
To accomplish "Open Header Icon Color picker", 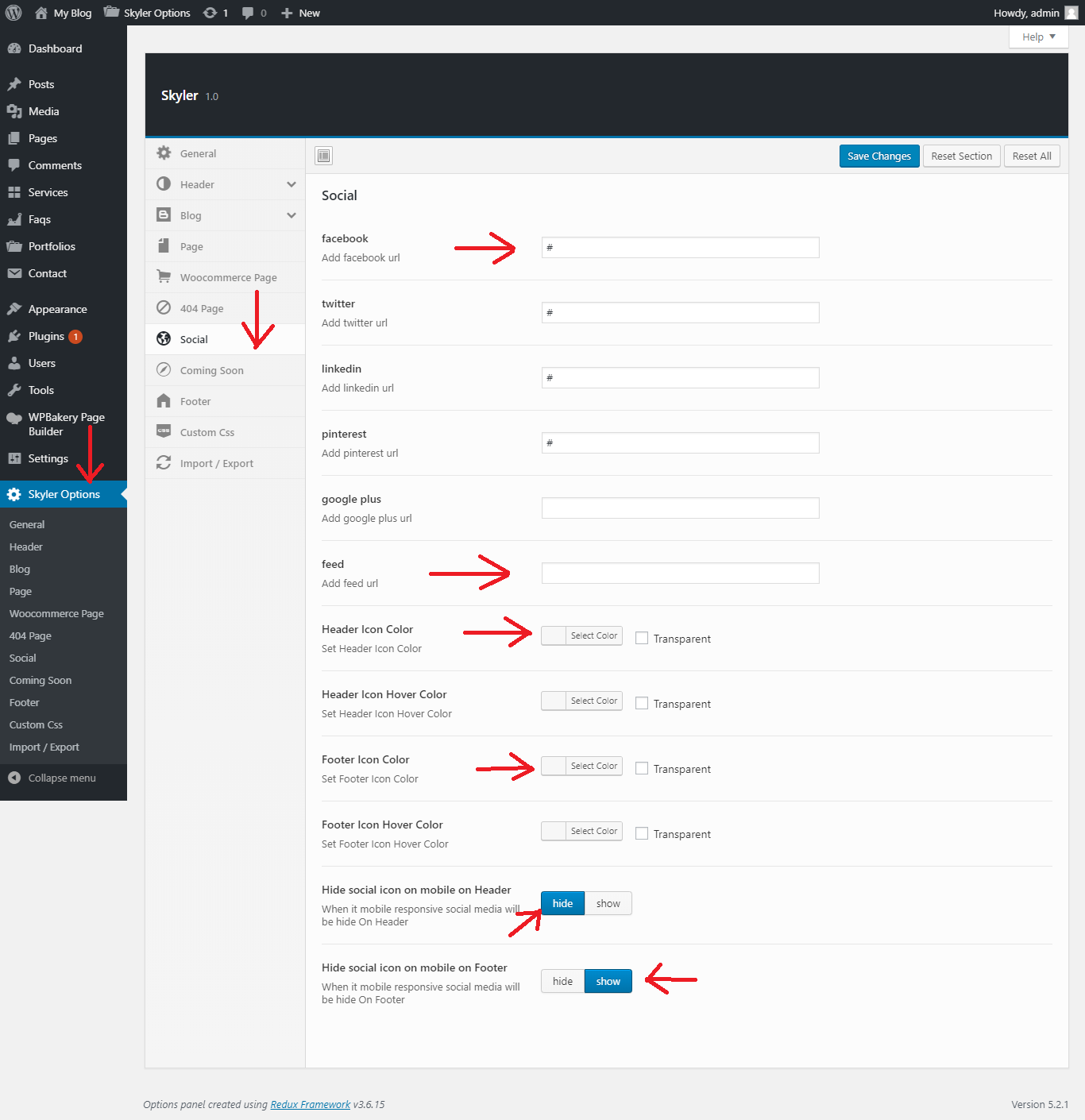I will pyautogui.click(x=581, y=635).
